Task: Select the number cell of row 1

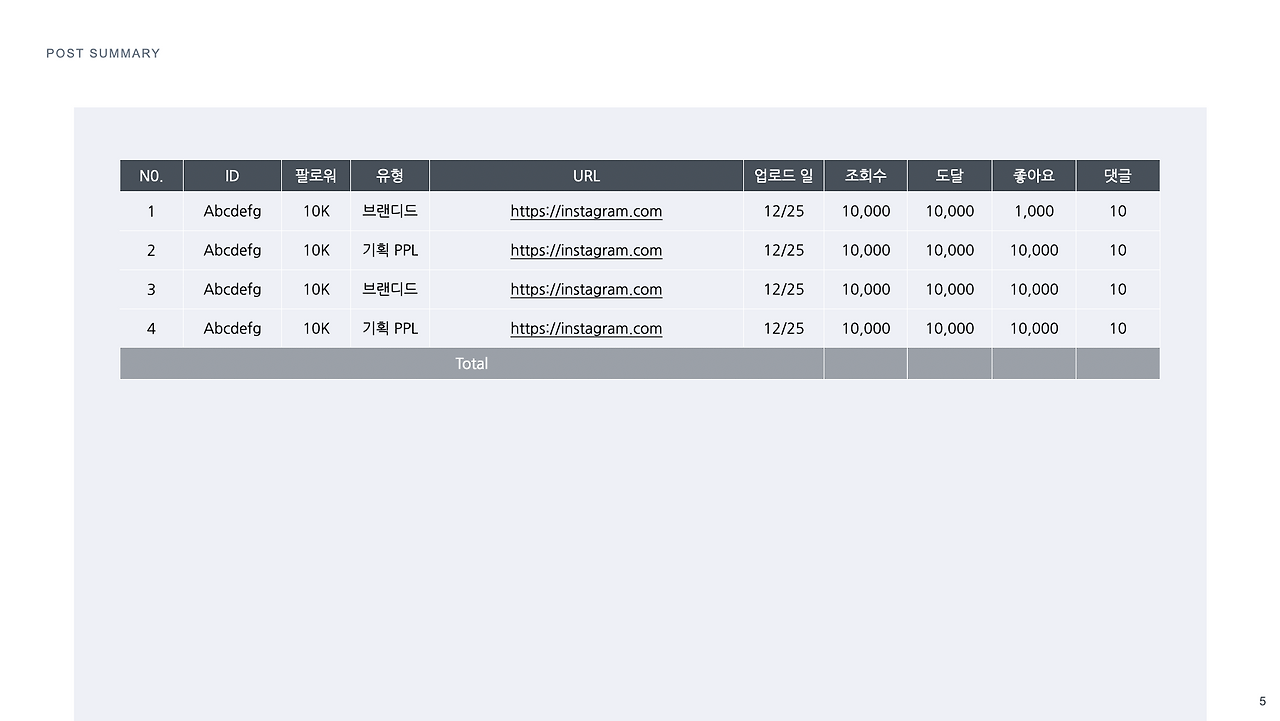Action: 151,211
